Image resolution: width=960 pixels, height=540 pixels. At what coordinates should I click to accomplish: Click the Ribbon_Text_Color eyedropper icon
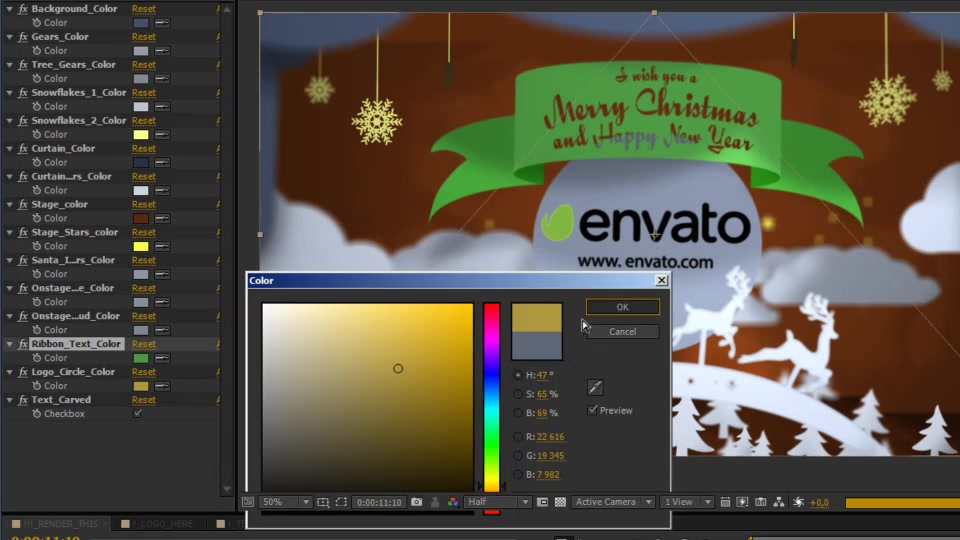coord(162,358)
